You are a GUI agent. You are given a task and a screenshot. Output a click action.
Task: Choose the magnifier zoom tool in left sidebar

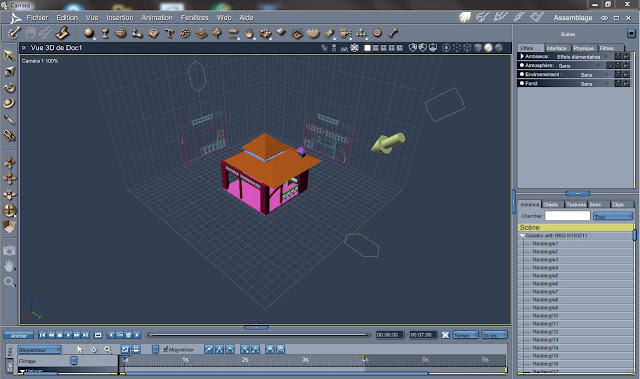pyautogui.click(x=9, y=282)
